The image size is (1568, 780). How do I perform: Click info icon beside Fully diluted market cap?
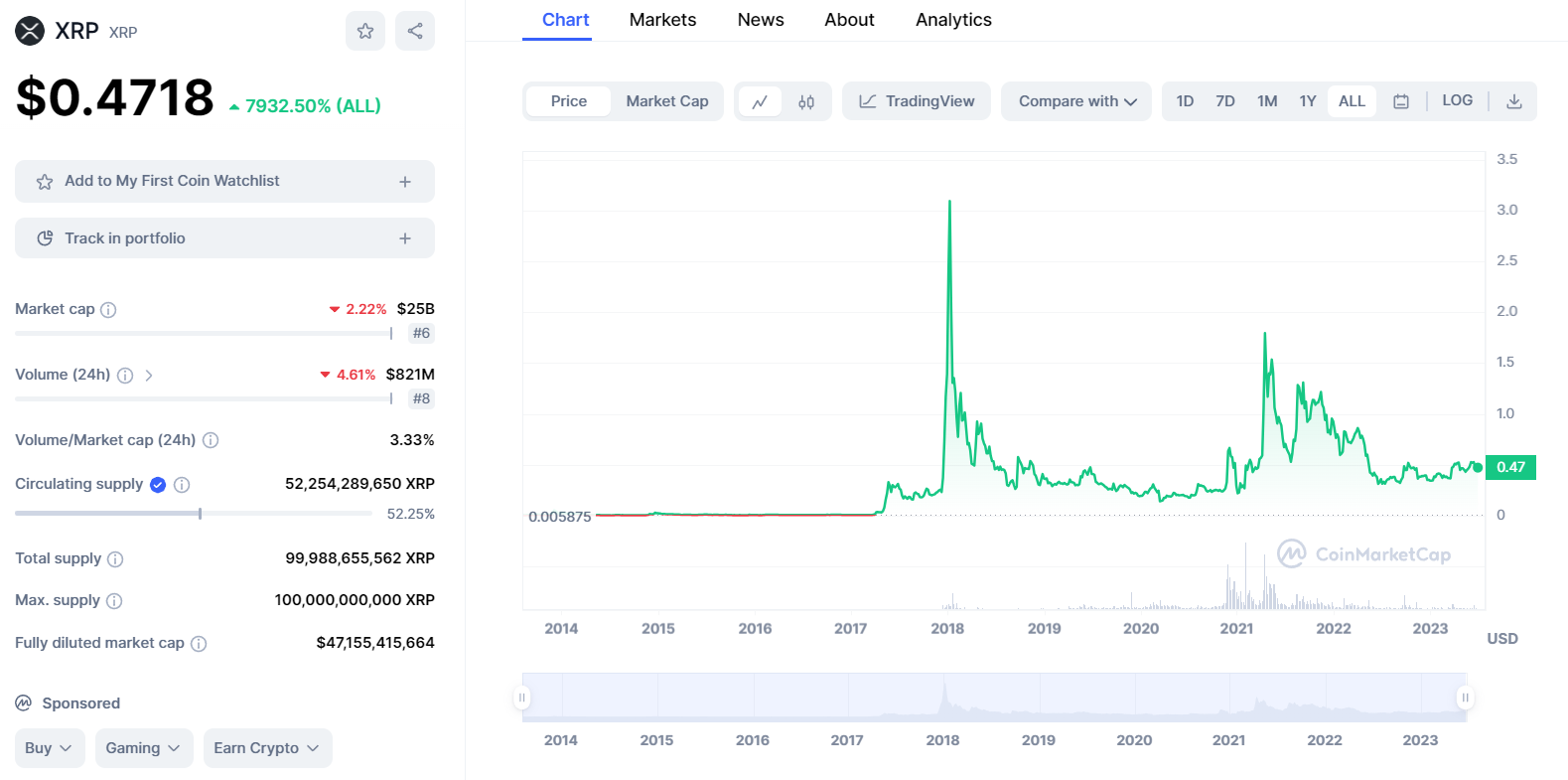[x=199, y=644]
